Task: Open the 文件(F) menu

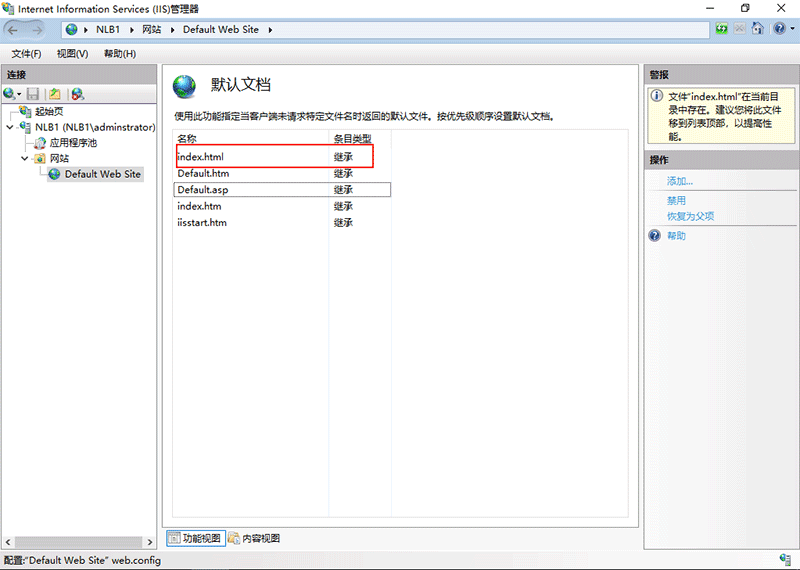Action: point(27,54)
